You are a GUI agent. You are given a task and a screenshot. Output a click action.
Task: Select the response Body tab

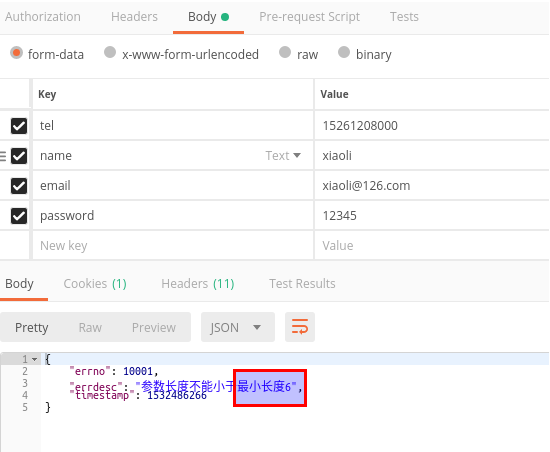20,283
